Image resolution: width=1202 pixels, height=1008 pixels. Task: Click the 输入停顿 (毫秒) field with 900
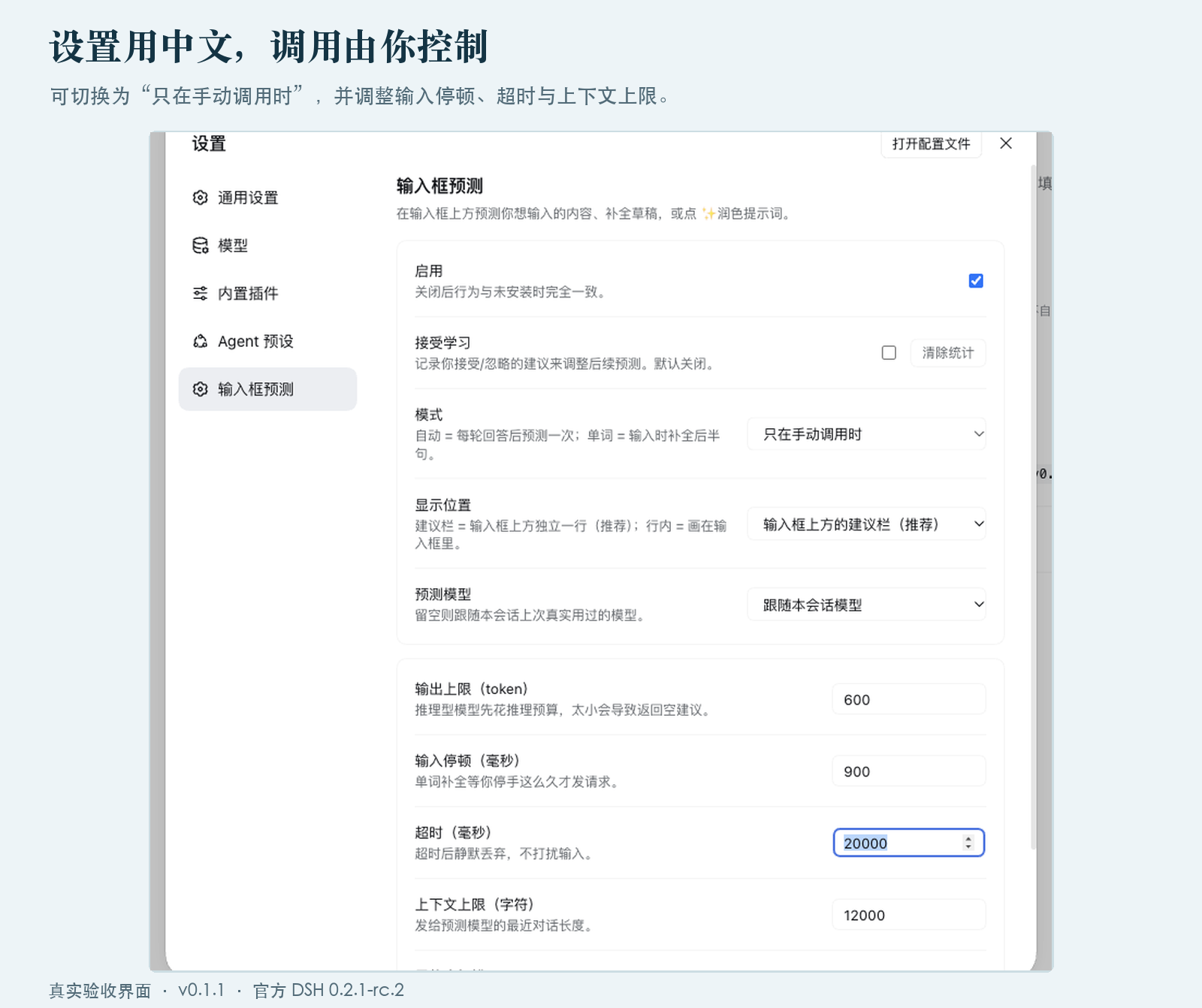coord(909,771)
